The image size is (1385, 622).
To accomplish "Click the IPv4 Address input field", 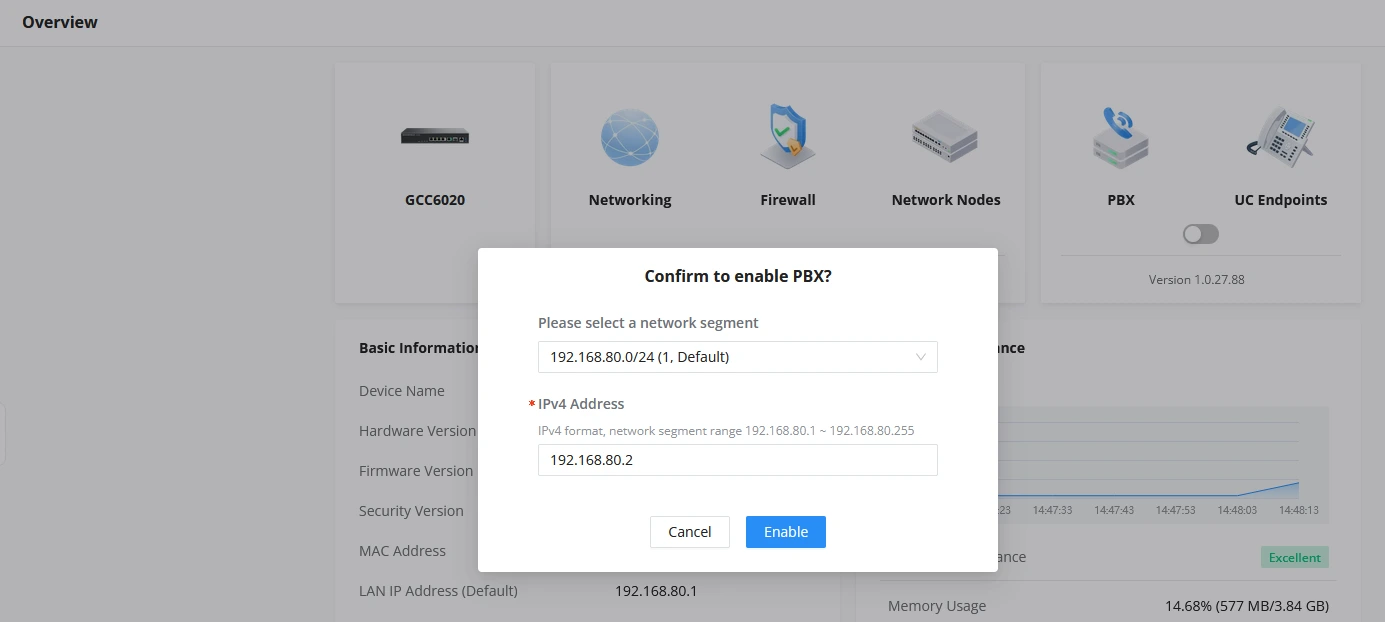I will (738, 460).
